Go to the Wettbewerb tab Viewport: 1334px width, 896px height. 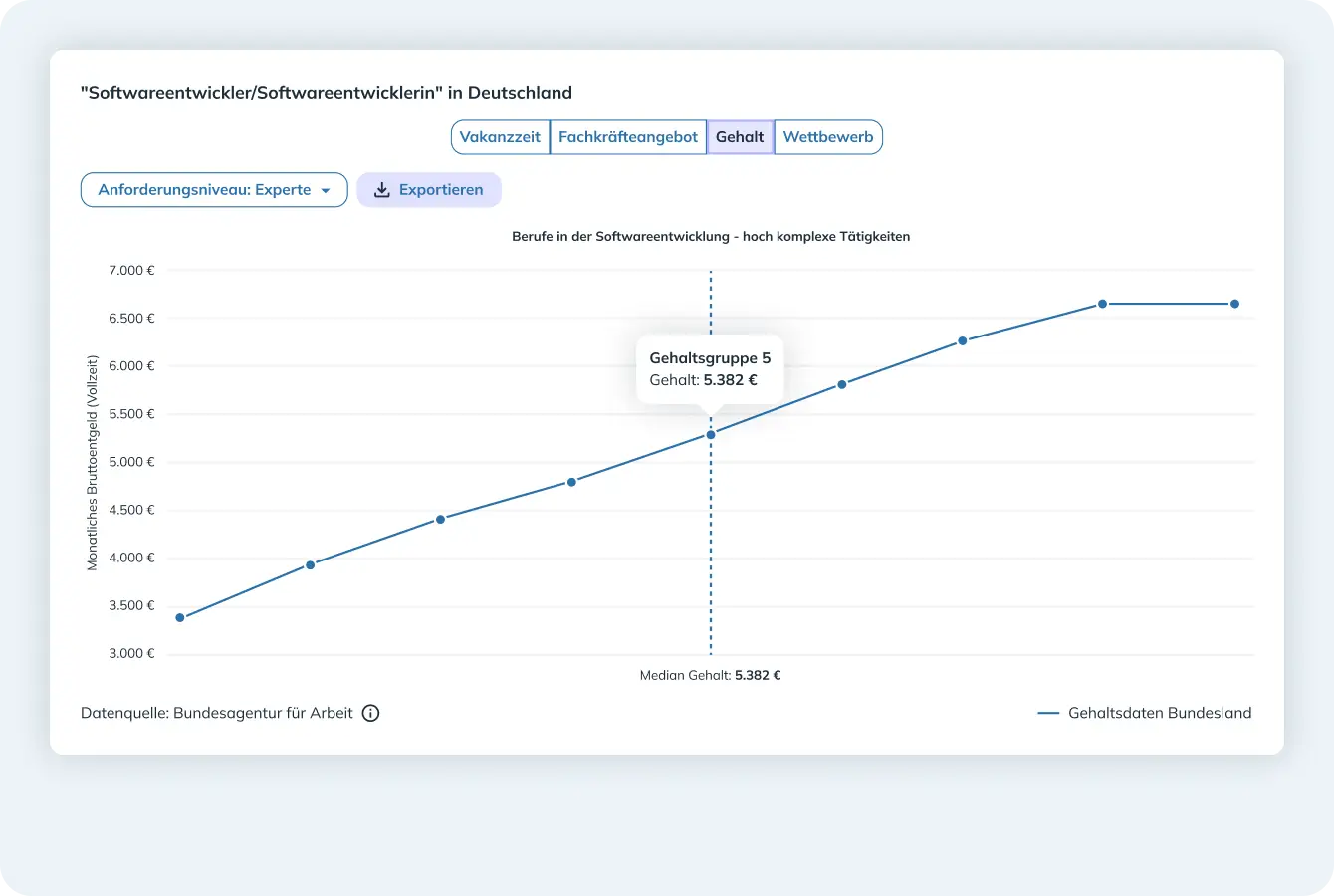[828, 137]
